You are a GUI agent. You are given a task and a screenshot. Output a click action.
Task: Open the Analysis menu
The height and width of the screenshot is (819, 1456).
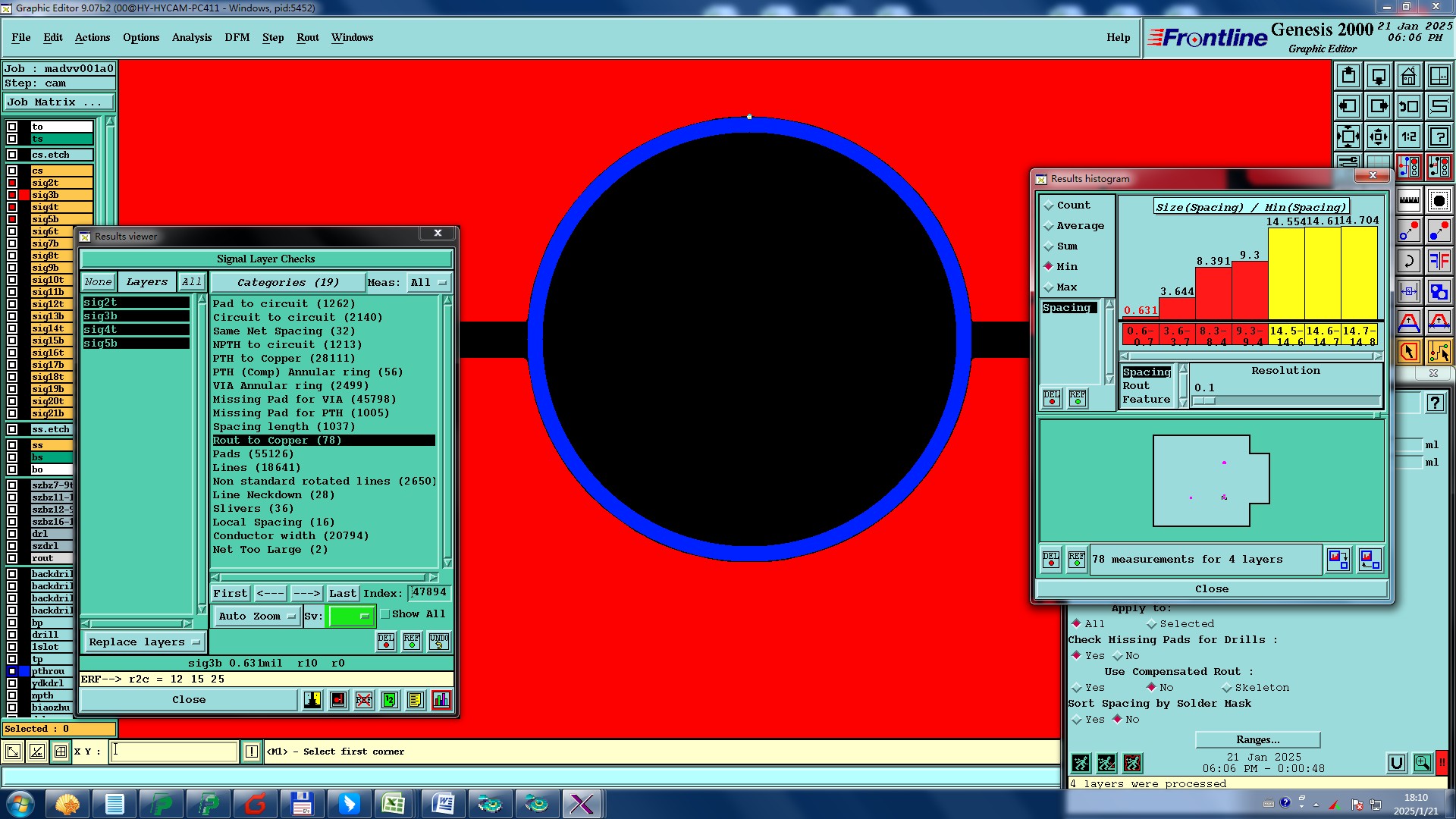pos(191,37)
